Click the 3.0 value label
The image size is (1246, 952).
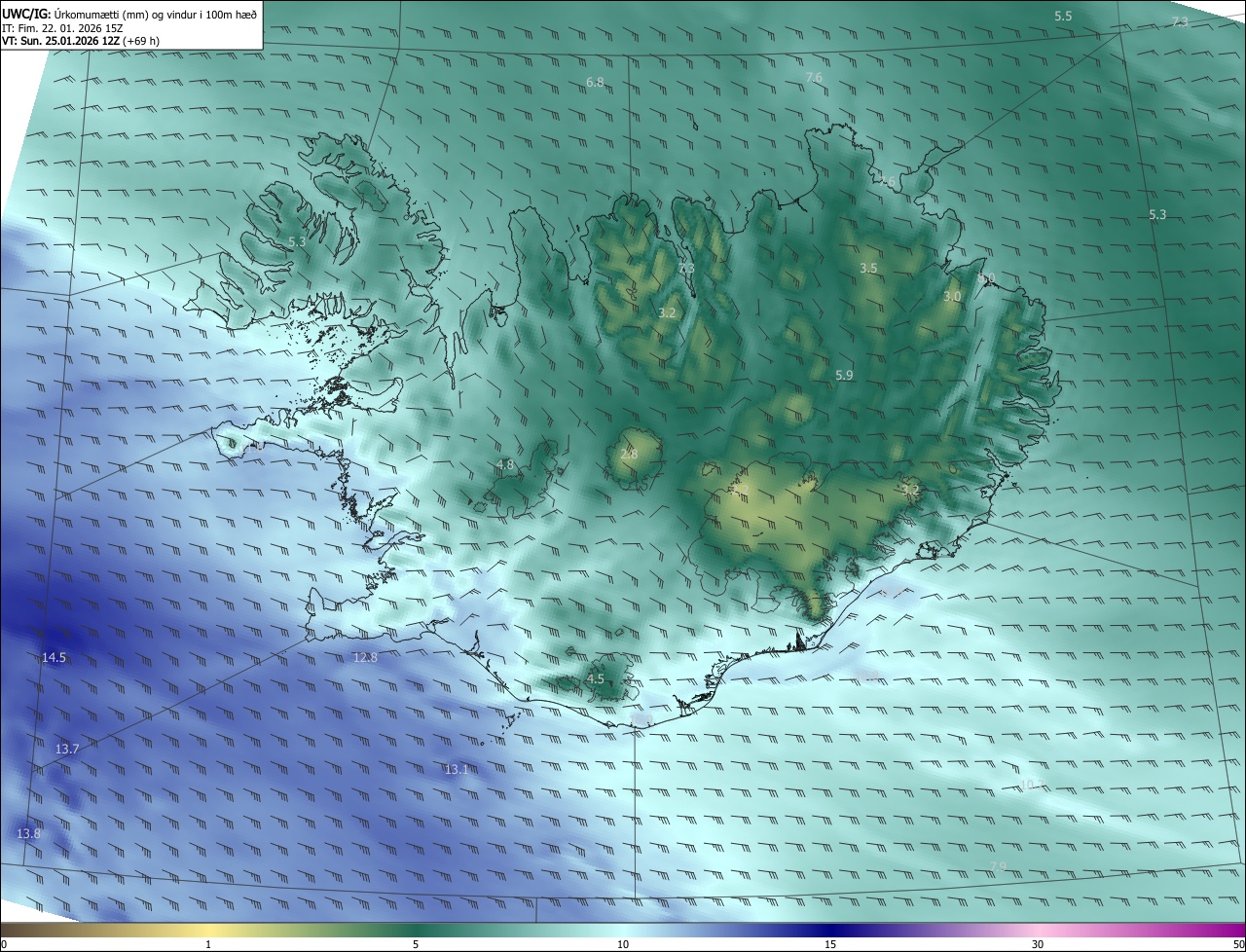tap(952, 296)
